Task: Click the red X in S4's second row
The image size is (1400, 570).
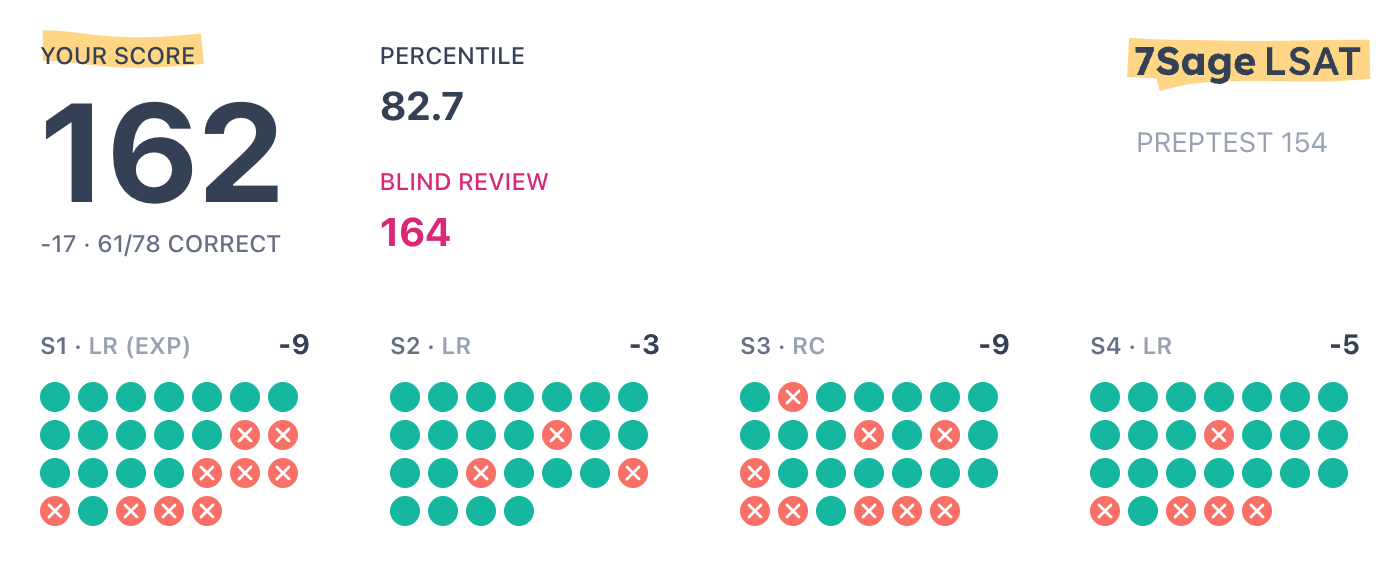Action: pos(1219,435)
